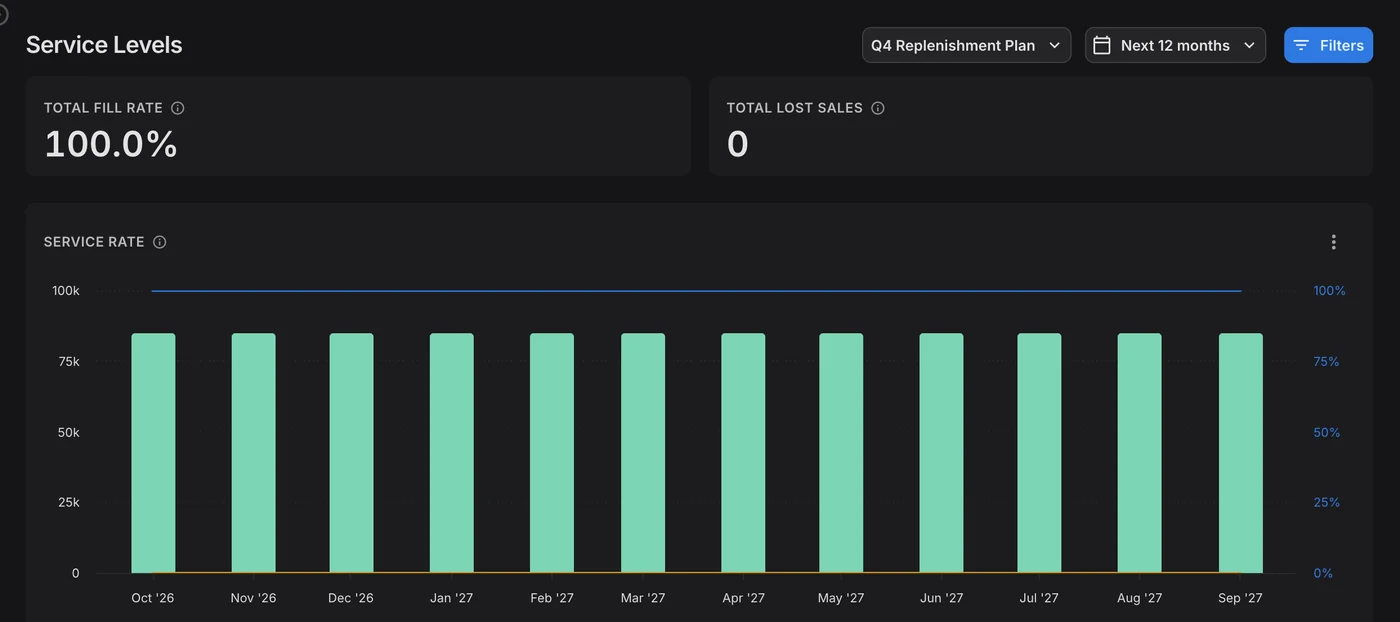
Task: Click the info icon next to Total Lost Sales
Action: pos(878,108)
